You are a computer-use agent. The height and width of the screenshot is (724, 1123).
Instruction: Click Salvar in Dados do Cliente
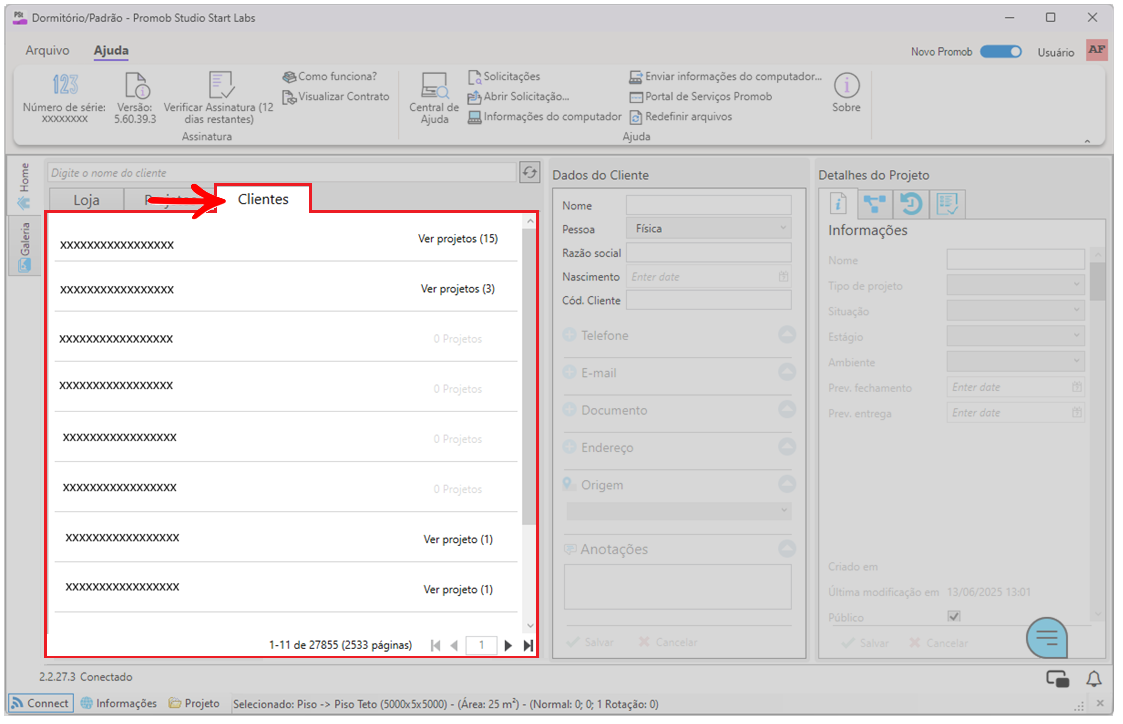click(x=590, y=642)
